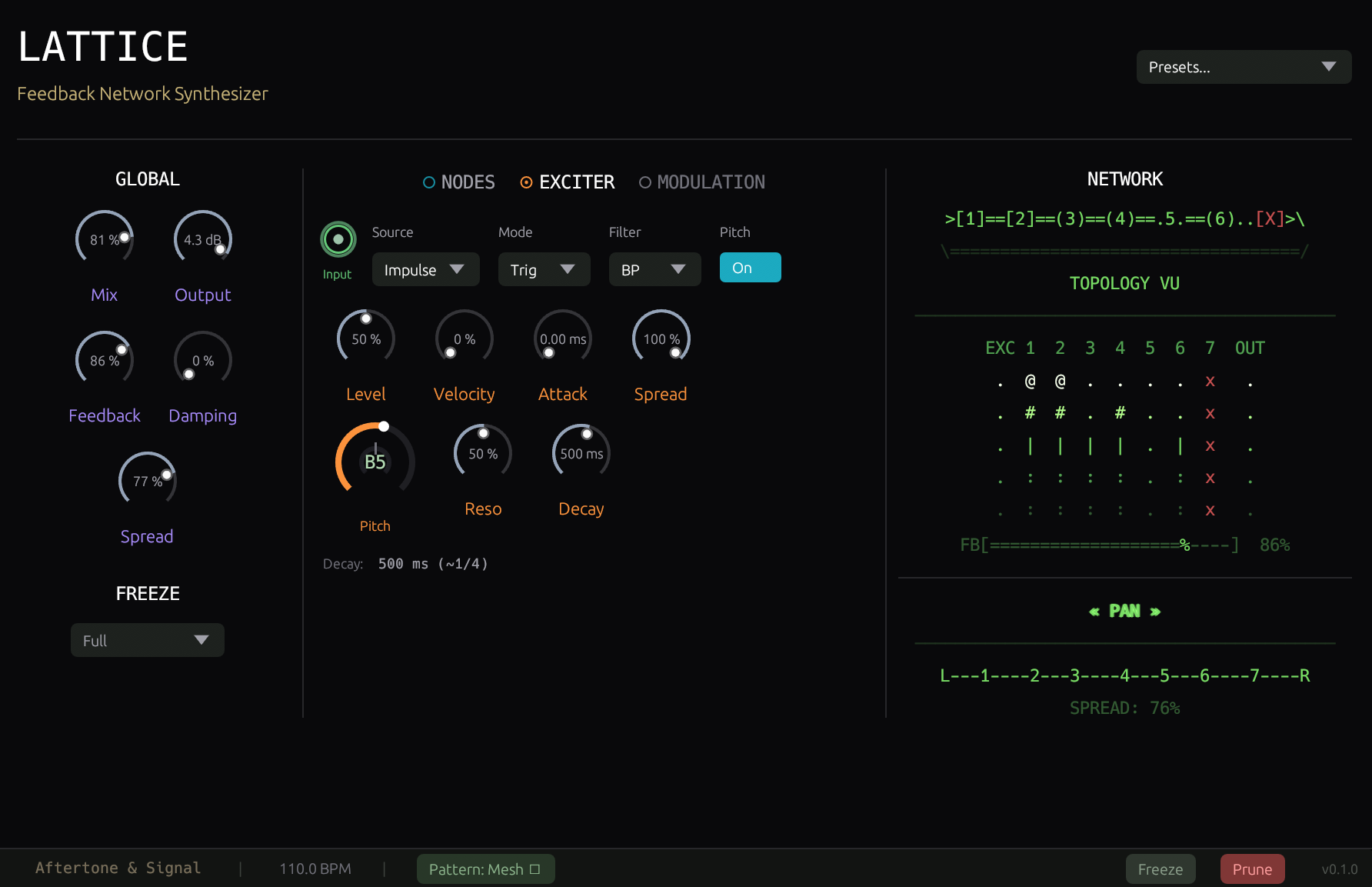Switch to the EXCITER tab

point(567,182)
